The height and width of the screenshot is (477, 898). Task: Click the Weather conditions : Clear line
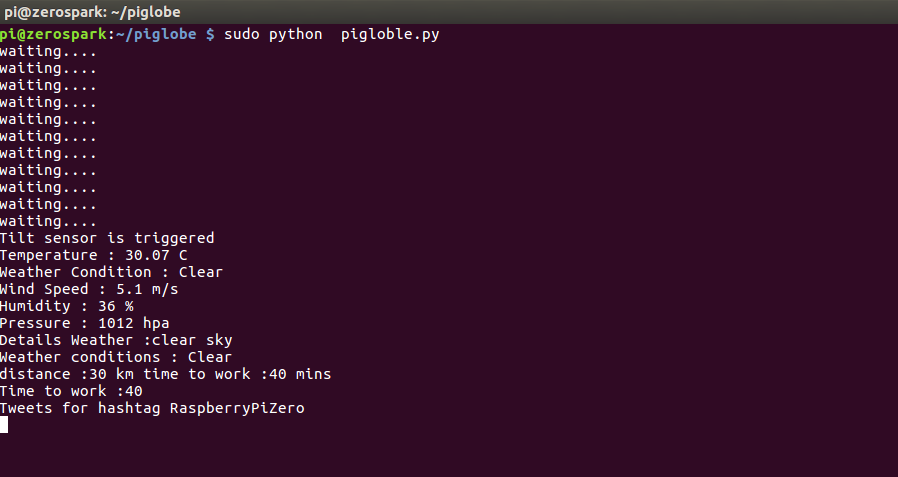click(x=116, y=357)
